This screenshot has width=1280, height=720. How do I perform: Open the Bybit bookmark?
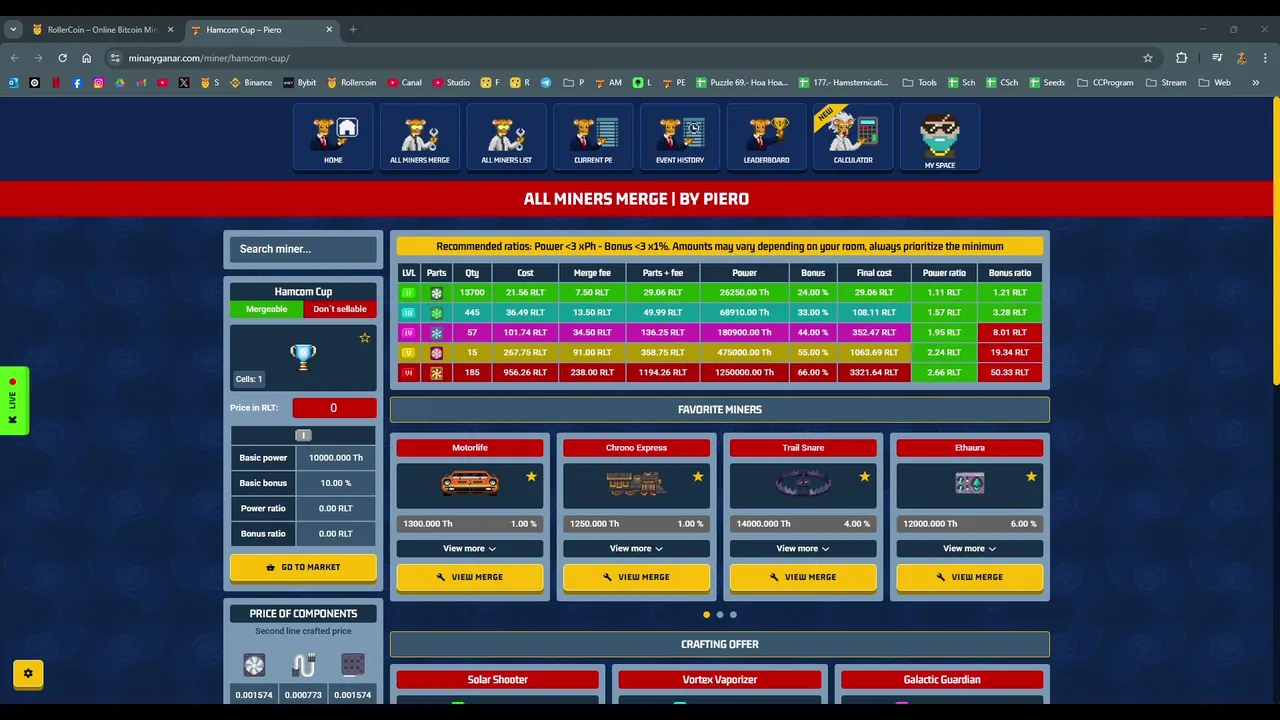[x=300, y=83]
